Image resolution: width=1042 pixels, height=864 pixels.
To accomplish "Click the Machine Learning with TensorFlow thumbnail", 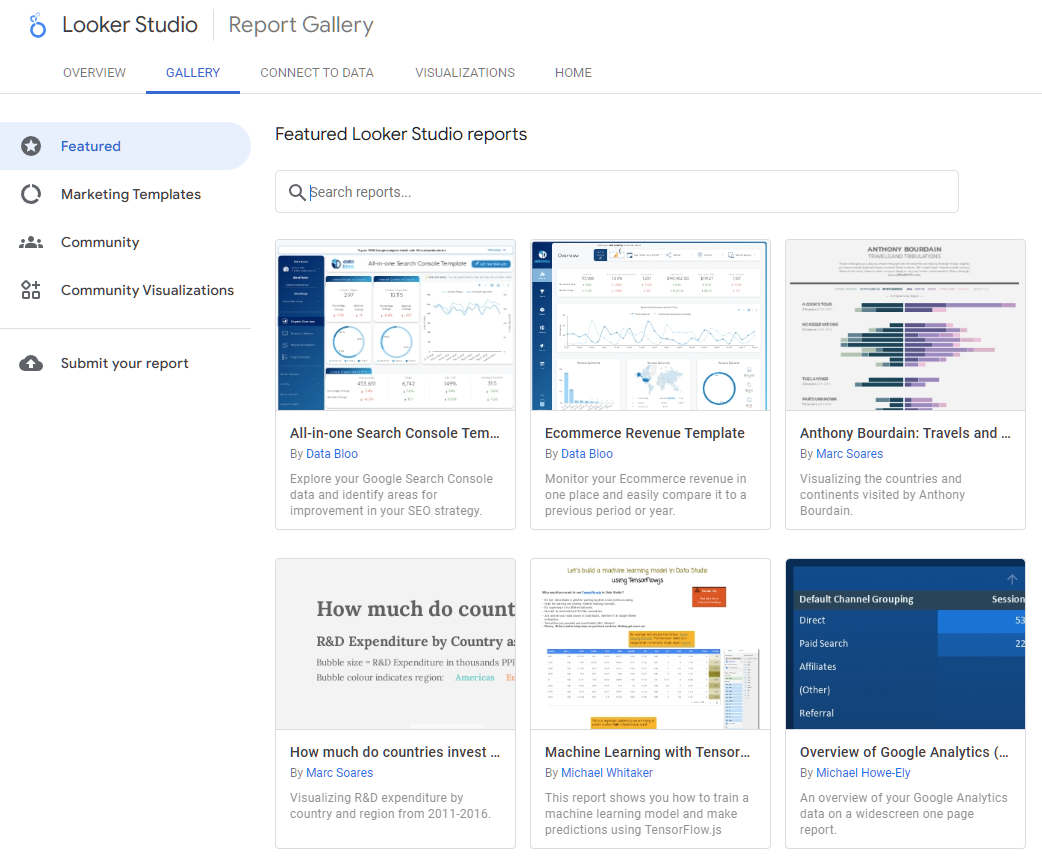I will [650, 643].
